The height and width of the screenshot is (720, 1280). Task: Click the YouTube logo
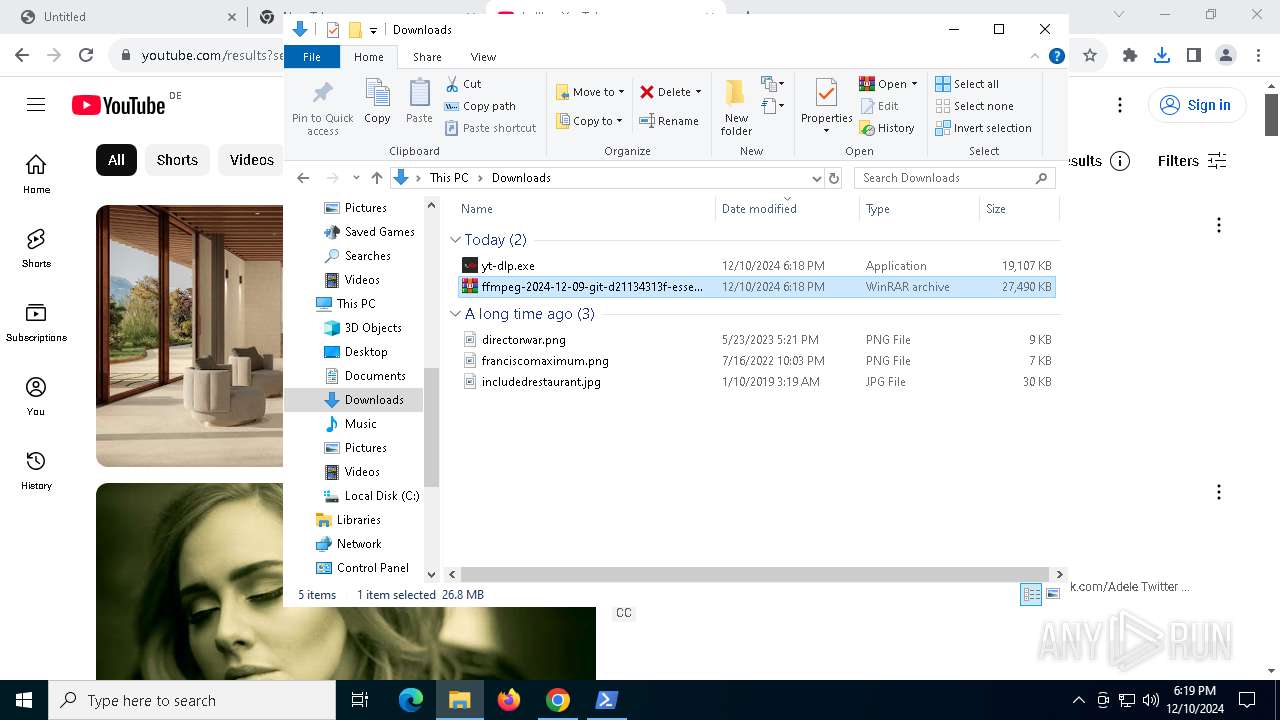(118, 105)
